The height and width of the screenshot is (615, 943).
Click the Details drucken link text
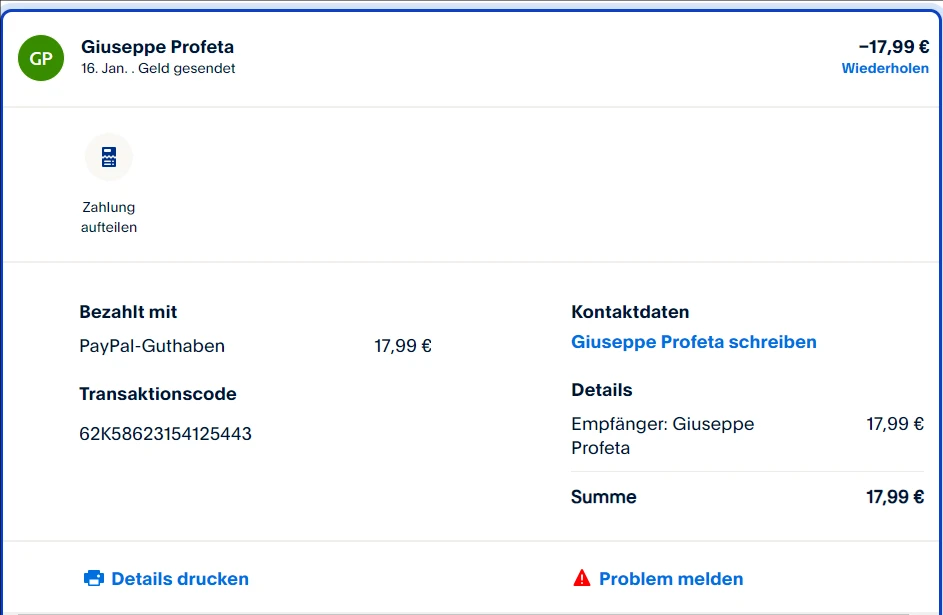(180, 579)
